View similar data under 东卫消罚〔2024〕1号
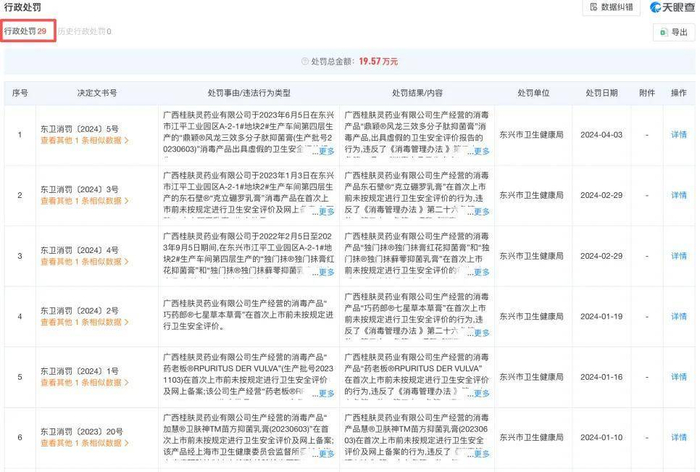The image size is (700, 472). point(84,383)
